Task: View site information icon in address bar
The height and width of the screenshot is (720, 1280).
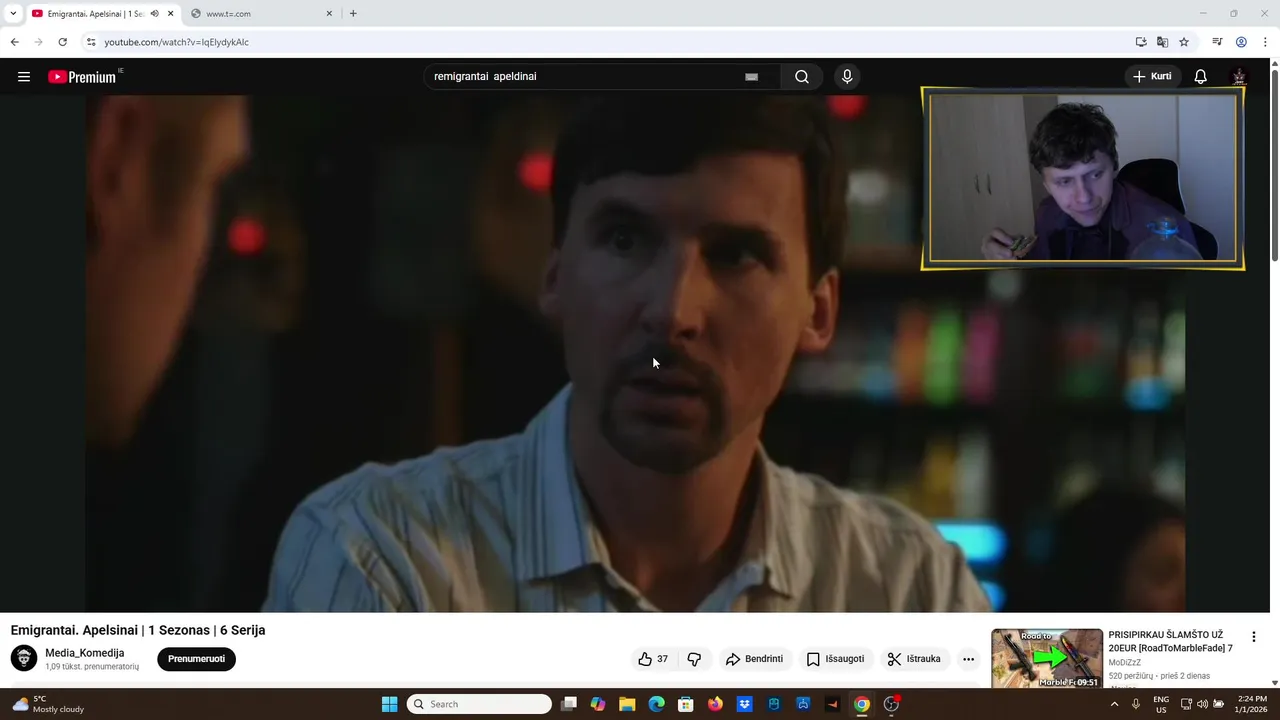Action: click(x=91, y=42)
